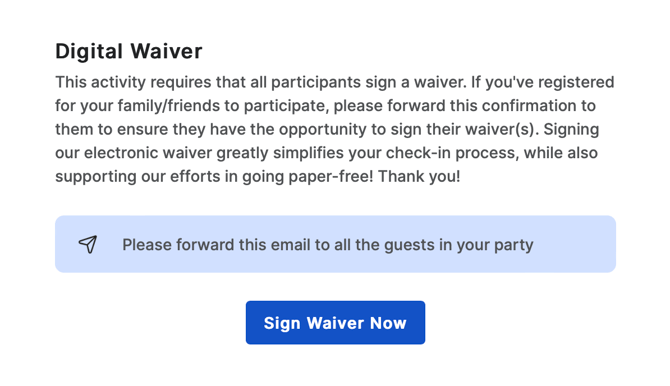The width and height of the screenshot is (670, 386).
Task: Click the word "supporting" in last line
Action: click(96, 177)
